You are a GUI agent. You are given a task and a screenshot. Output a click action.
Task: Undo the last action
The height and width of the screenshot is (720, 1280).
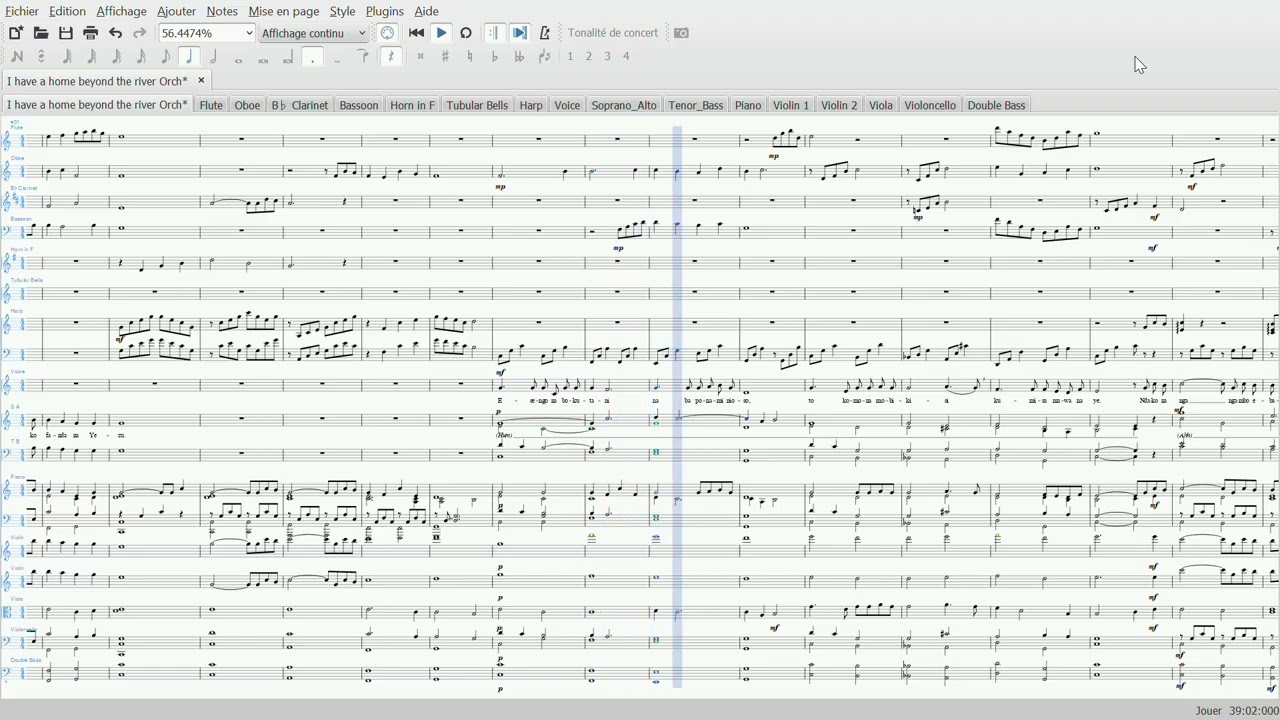(x=115, y=33)
